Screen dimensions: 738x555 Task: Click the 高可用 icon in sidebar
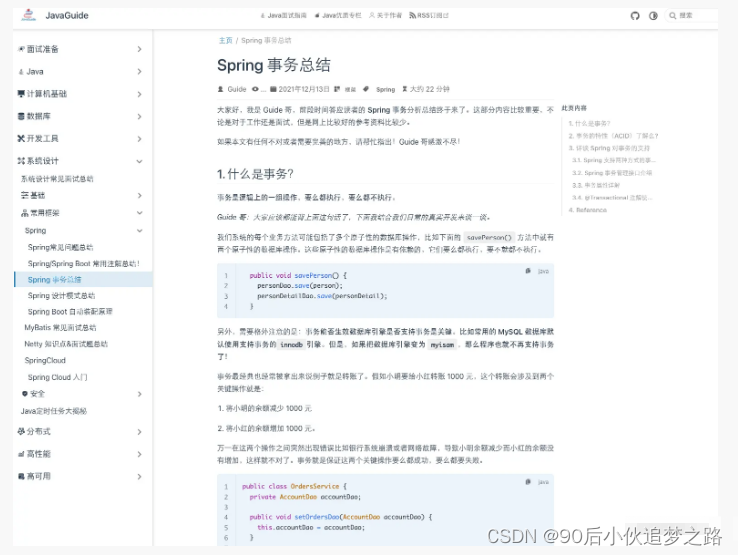(21, 476)
